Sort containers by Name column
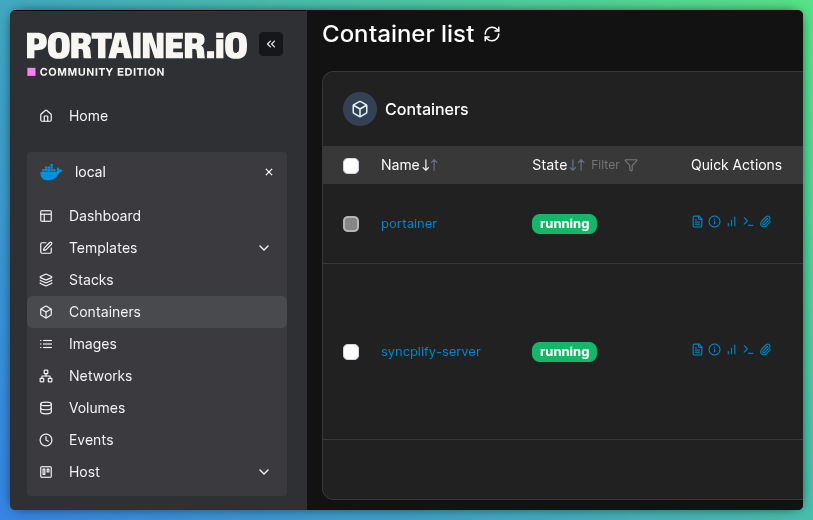This screenshot has width=813, height=520. click(x=410, y=165)
